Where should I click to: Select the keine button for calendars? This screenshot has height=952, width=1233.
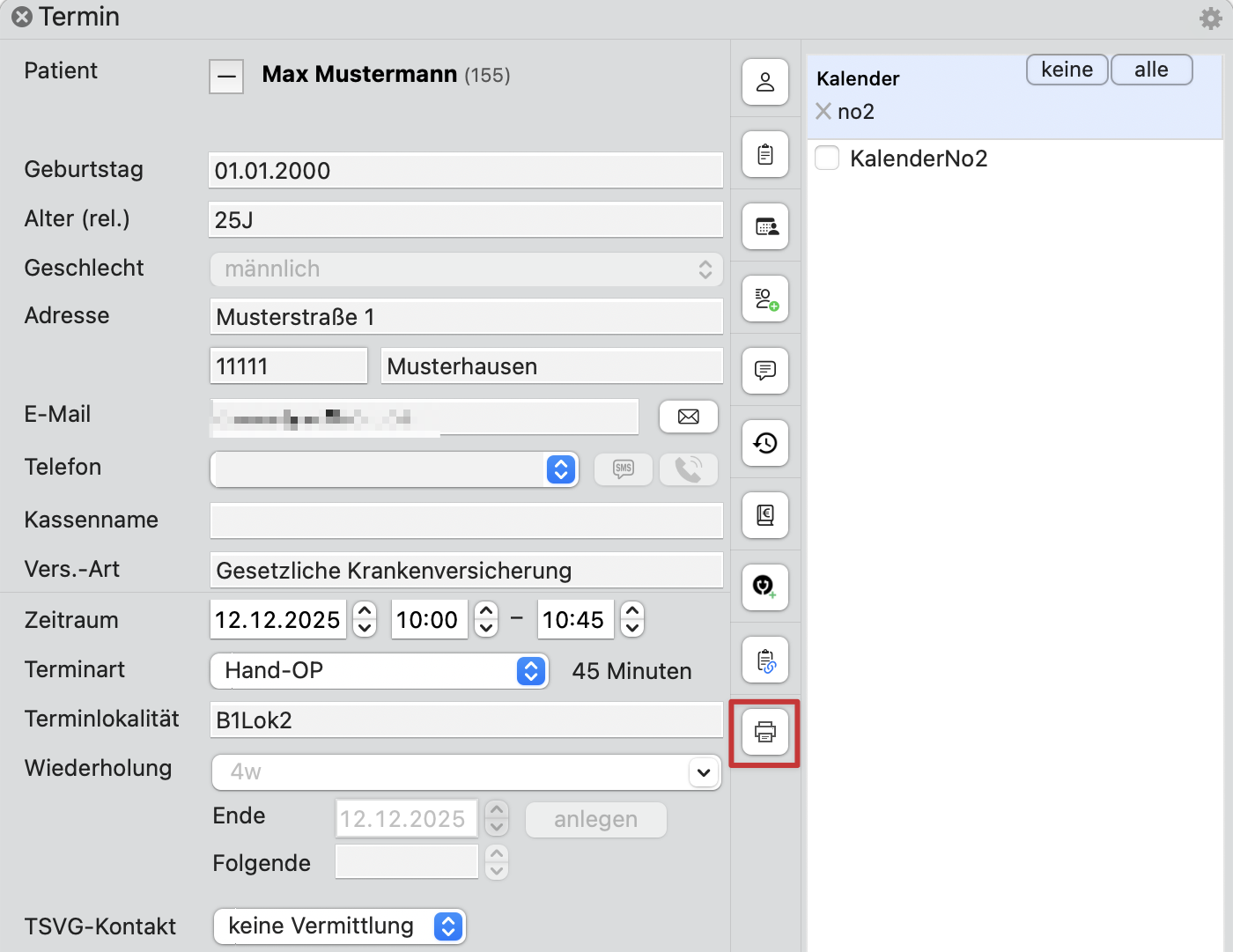click(1067, 70)
